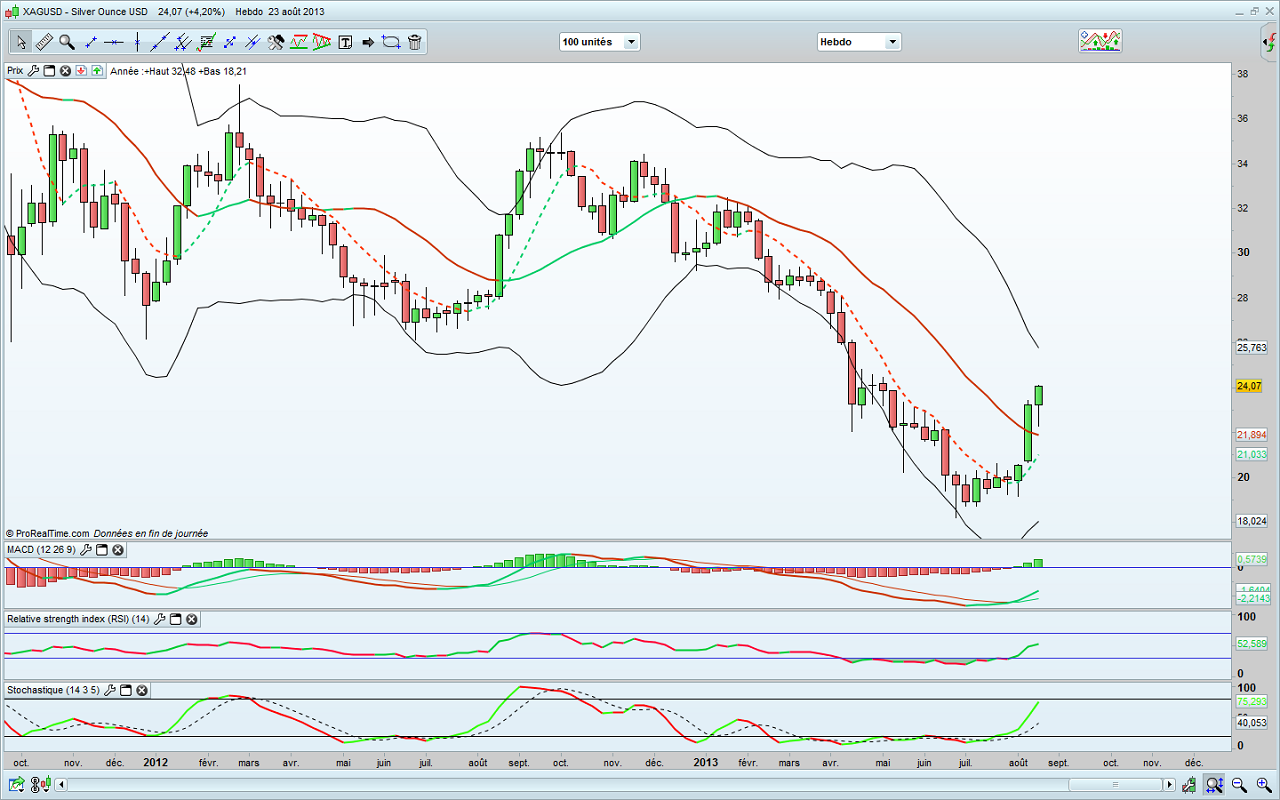Open the 100 unités dropdown

(599, 42)
